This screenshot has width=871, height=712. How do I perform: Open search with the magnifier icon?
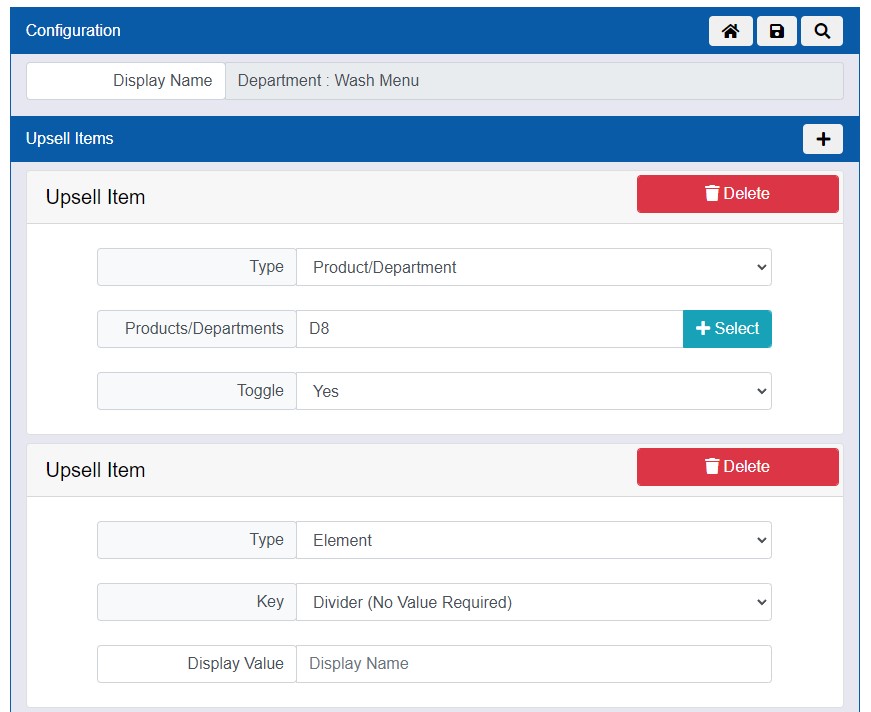[x=822, y=31]
